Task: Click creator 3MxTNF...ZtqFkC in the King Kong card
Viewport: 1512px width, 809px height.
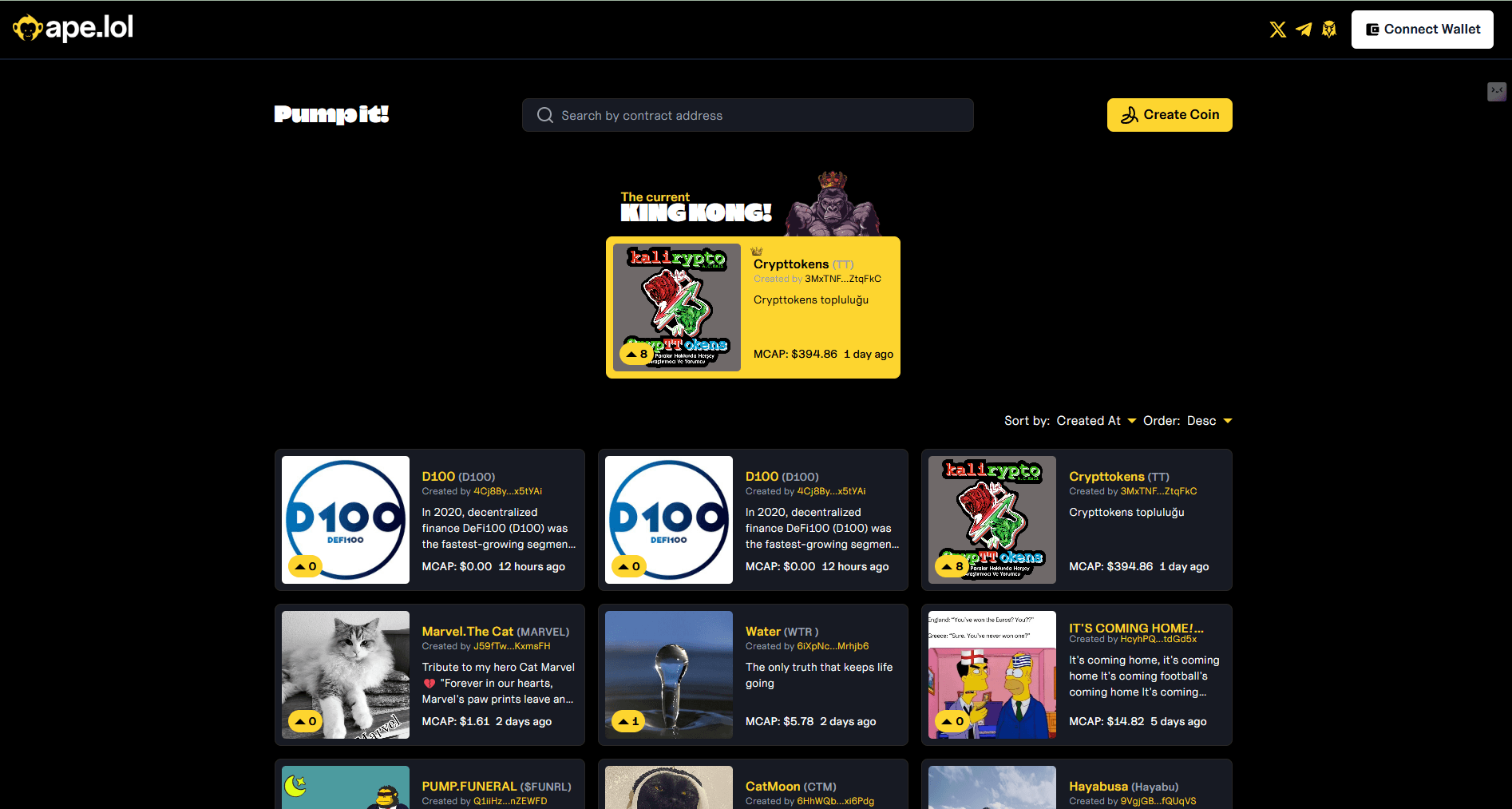Action: click(843, 279)
